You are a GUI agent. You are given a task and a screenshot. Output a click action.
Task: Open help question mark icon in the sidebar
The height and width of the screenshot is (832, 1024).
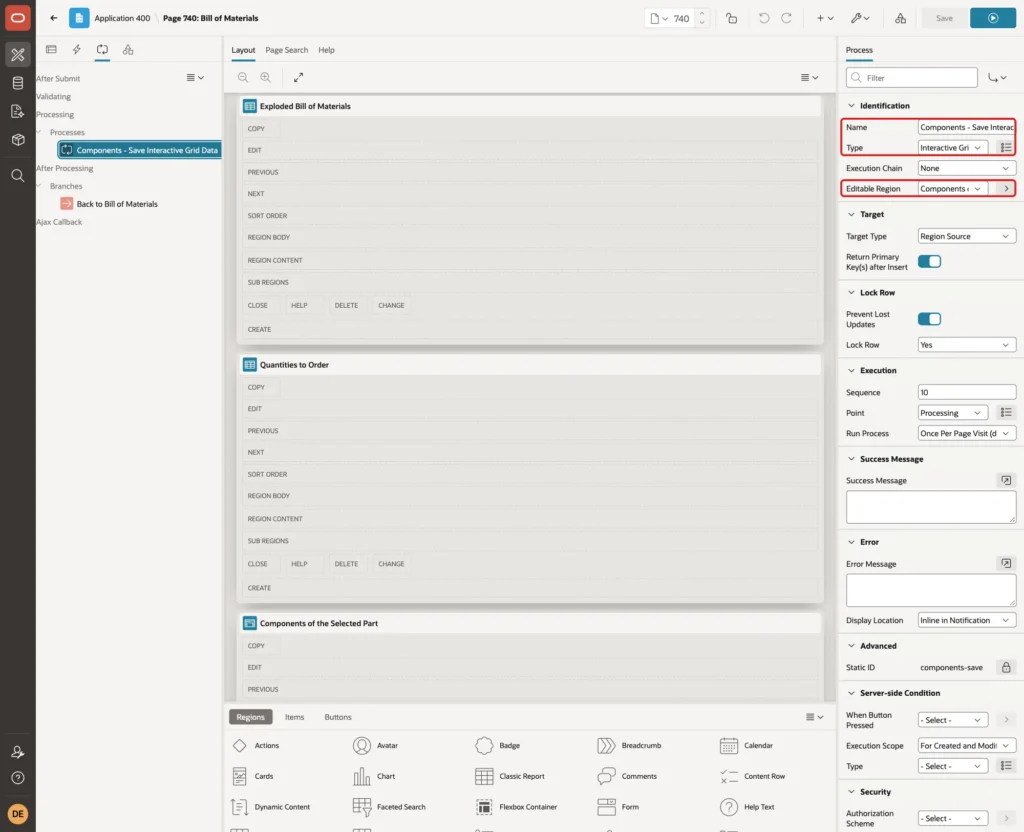coord(18,778)
